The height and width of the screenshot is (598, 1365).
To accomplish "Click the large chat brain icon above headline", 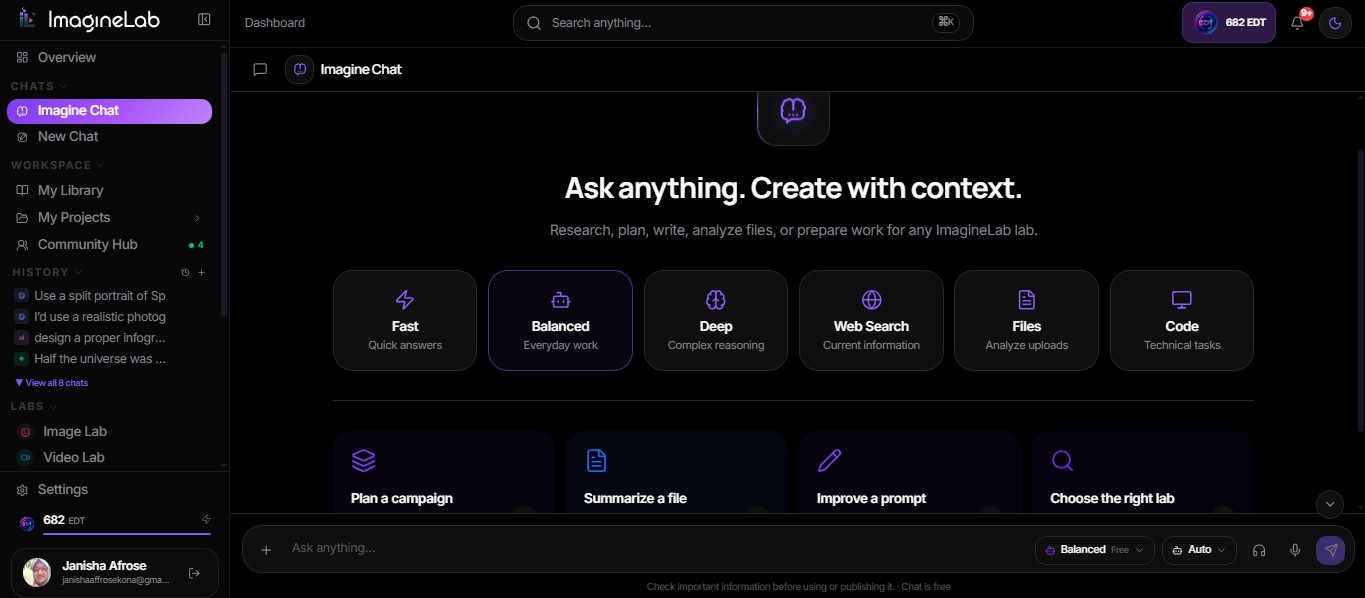I will (793, 110).
